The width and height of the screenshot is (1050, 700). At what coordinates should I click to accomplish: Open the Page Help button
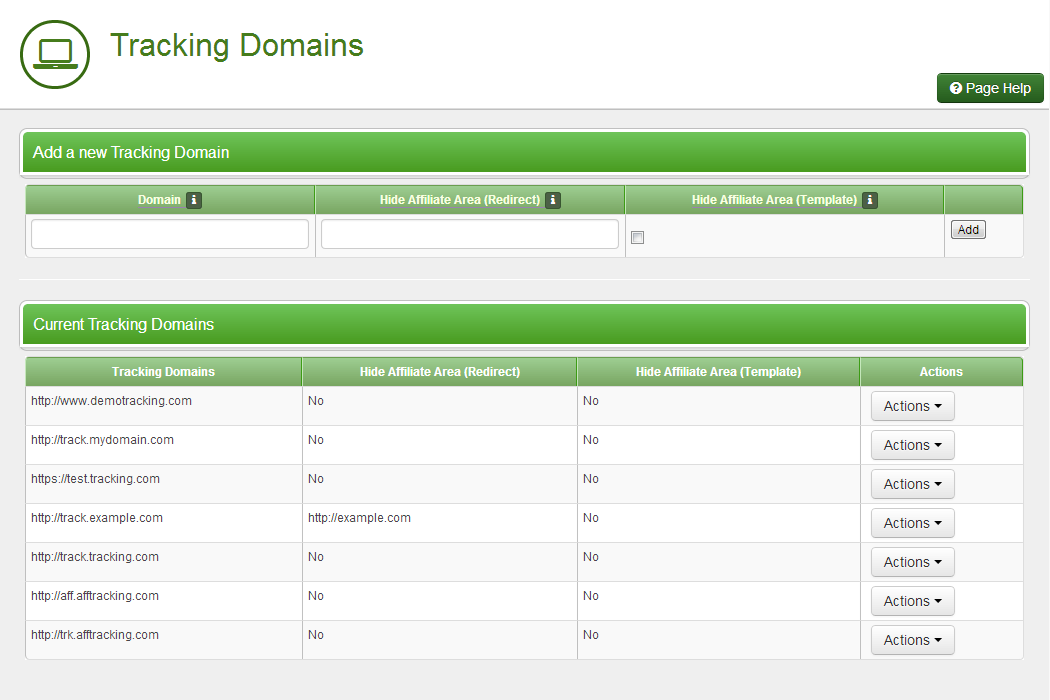(x=990, y=88)
